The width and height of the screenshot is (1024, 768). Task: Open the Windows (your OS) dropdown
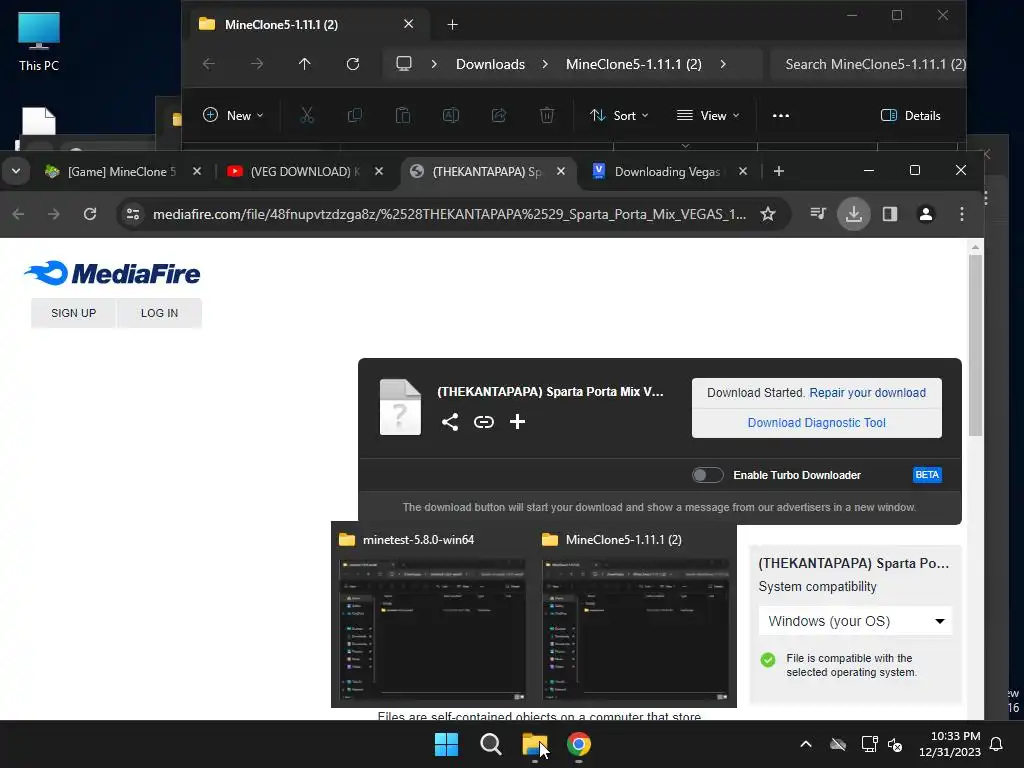[856, 620]
